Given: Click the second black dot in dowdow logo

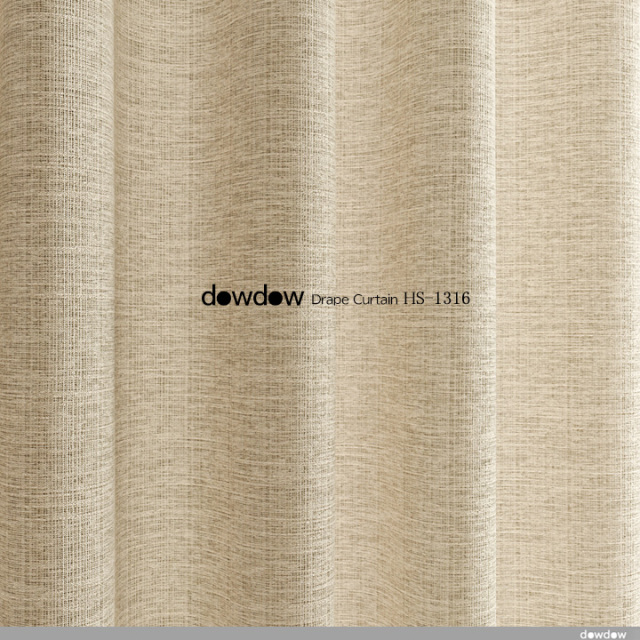Looking at the screenshot, I should pyautogui.click(x=276, y=298).
